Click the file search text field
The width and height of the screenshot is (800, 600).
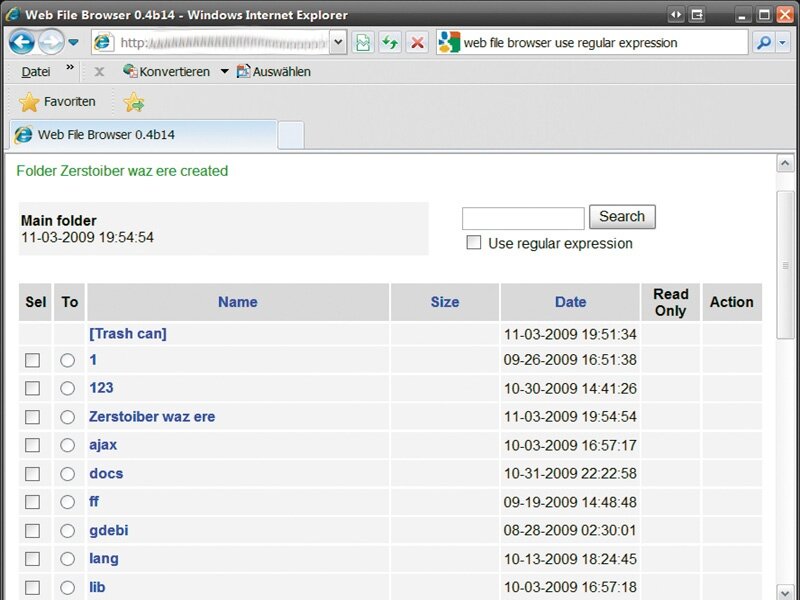pos(523,218)
